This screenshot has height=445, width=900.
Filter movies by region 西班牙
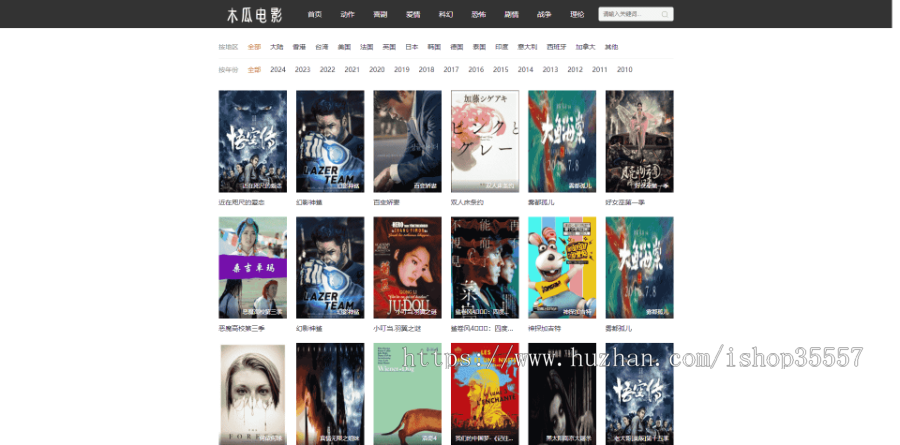(x=556, y=47)
